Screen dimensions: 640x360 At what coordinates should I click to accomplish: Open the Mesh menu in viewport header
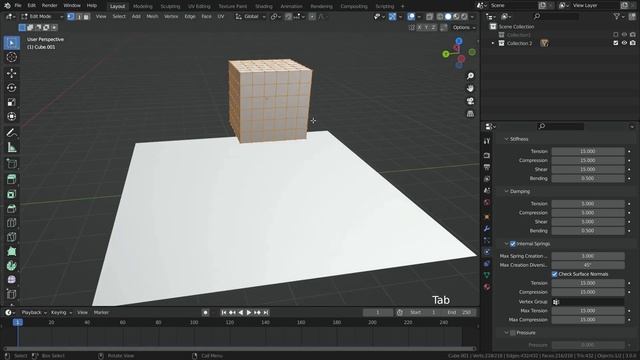(152, 17)
